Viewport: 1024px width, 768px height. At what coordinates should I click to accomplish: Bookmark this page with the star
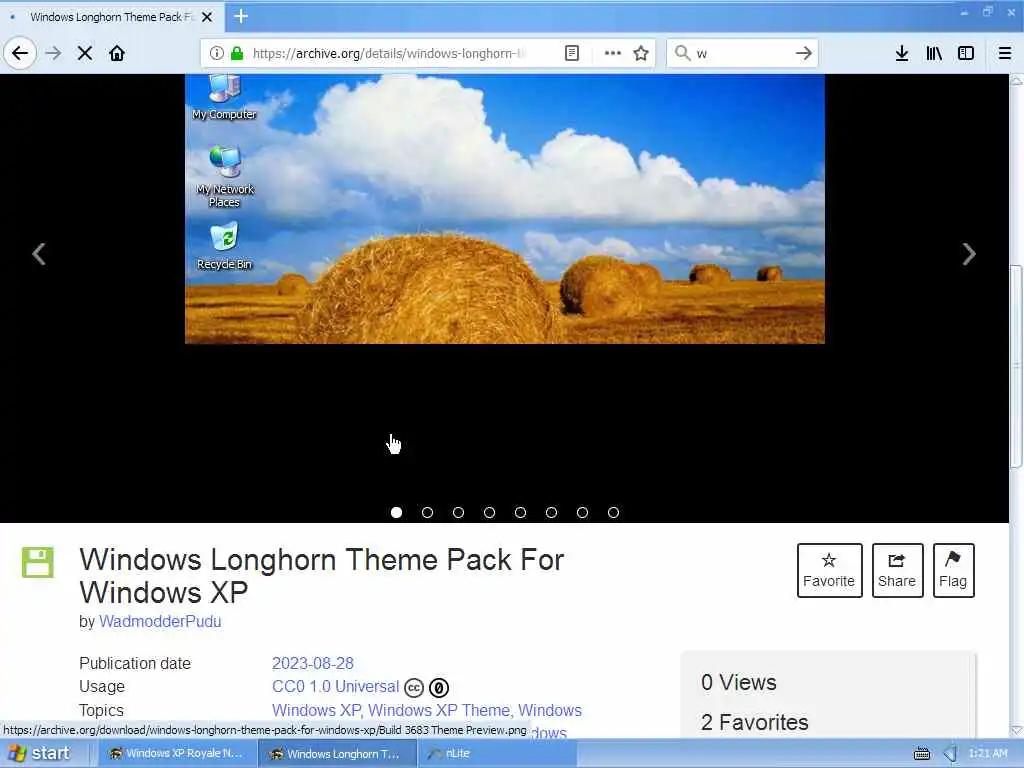pyautogui.click(x=641, y=53)
